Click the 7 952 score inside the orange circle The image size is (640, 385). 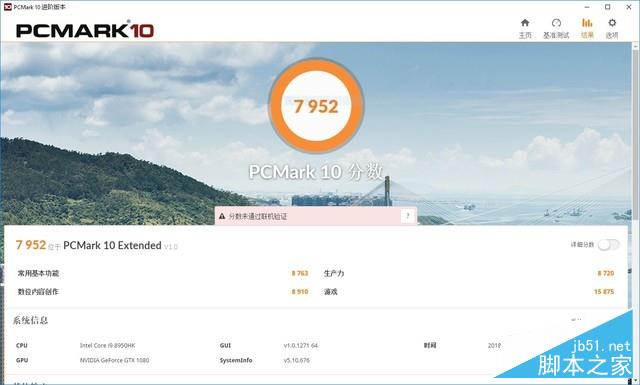point(316,107)
